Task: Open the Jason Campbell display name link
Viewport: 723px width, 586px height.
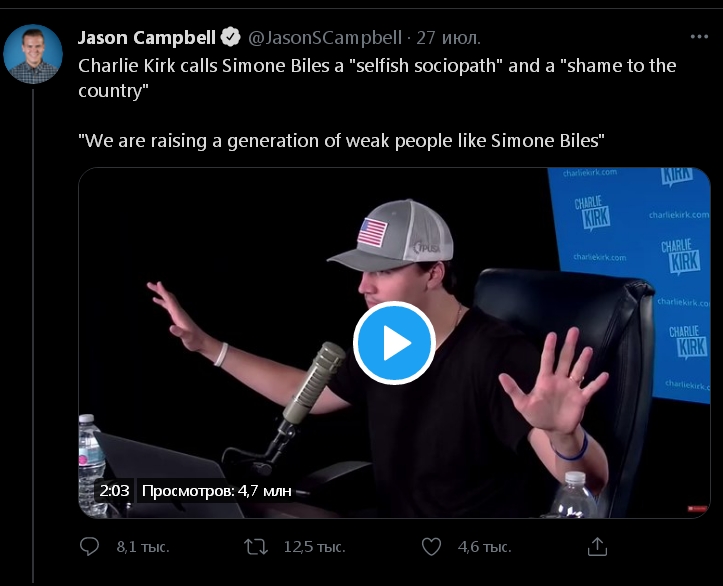Action: coord(146,38)
